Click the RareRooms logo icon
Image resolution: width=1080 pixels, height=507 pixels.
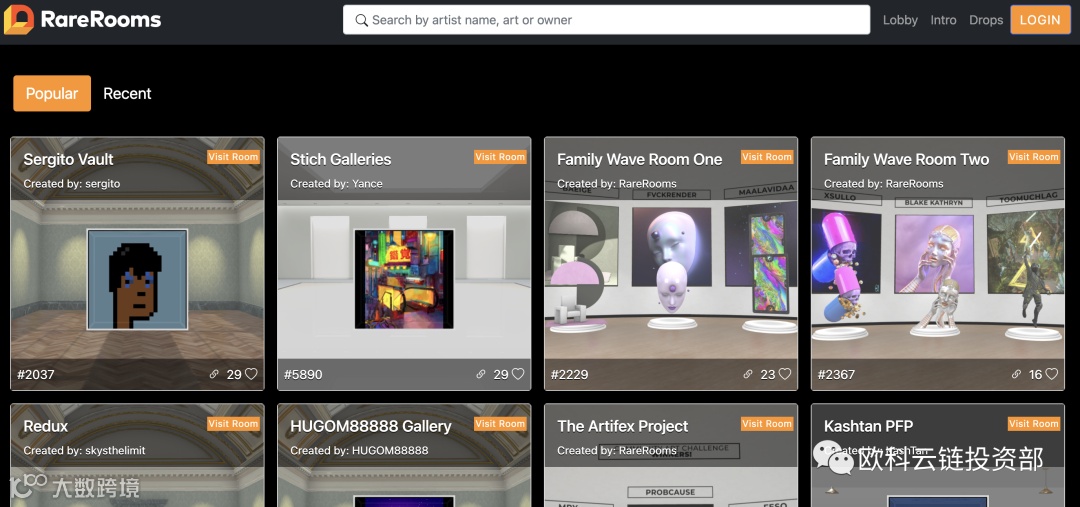pyautogui.click(x=19, y=19)
